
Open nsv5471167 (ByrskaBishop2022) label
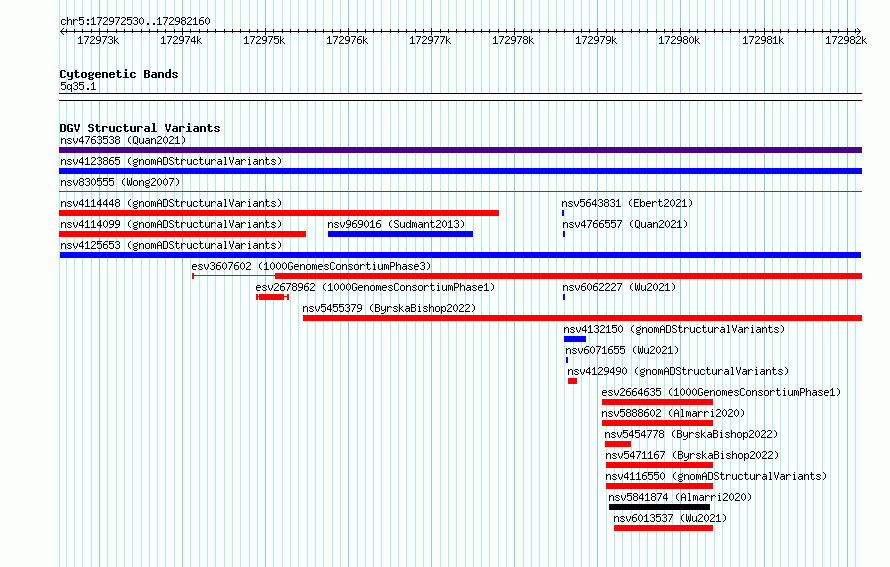pos(692,455)
